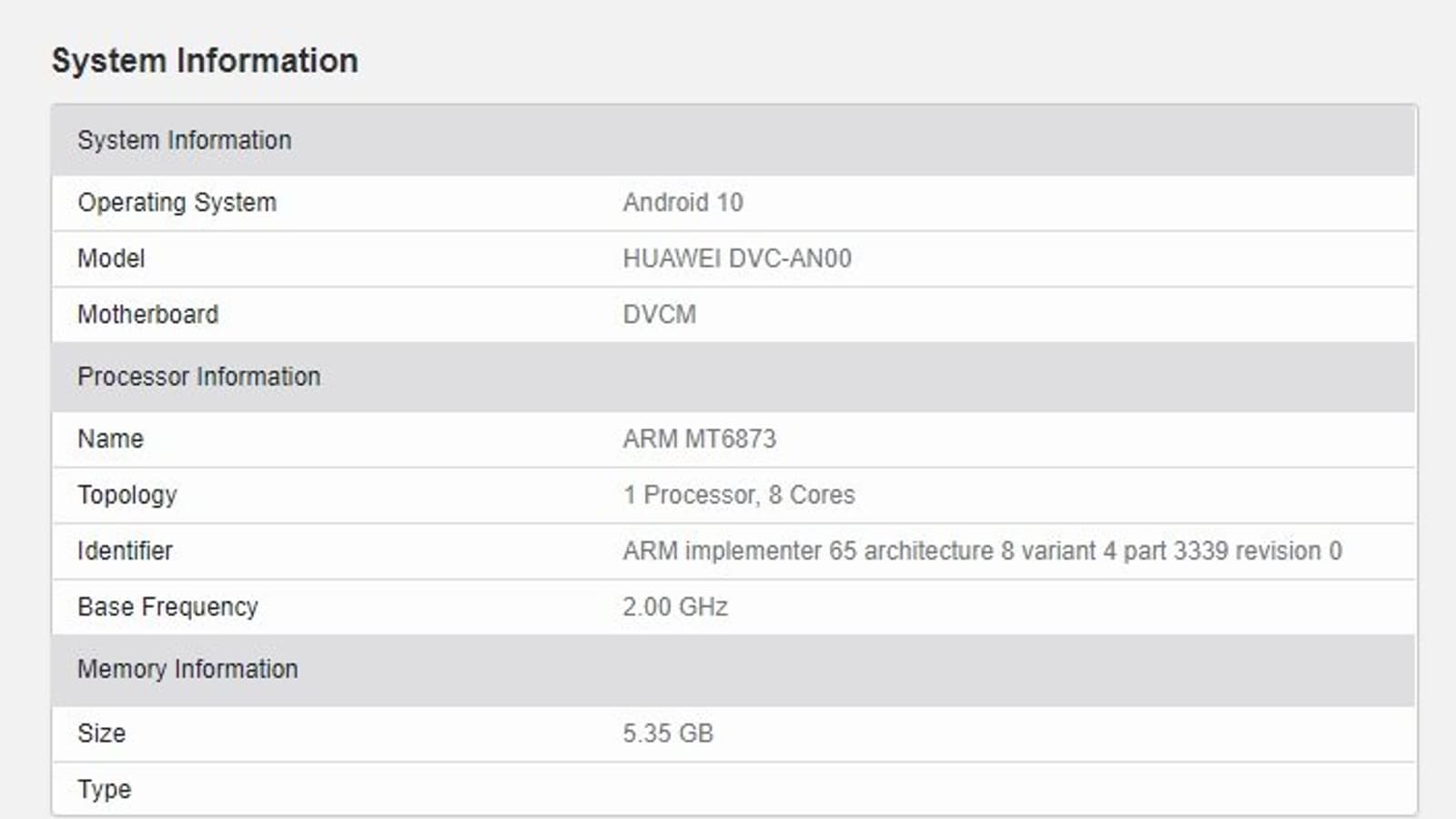The width and height of the screenshot is (1456, 819).
Task: Select the 2.00 GHz frequency value
Action: (675, 607)
